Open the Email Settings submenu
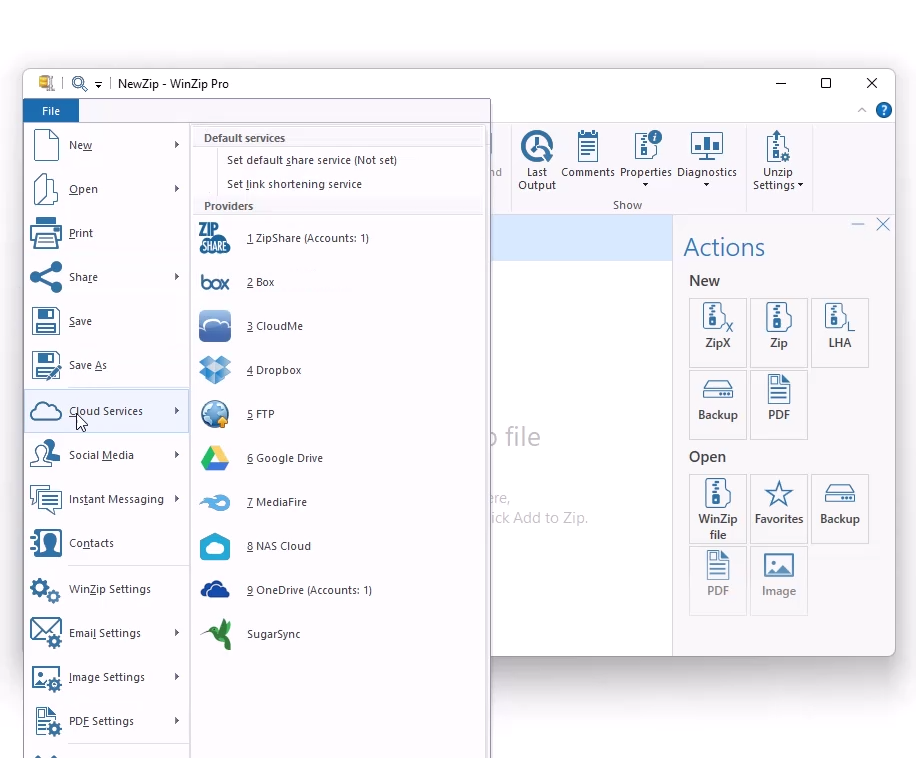 (x=105, y=633)
